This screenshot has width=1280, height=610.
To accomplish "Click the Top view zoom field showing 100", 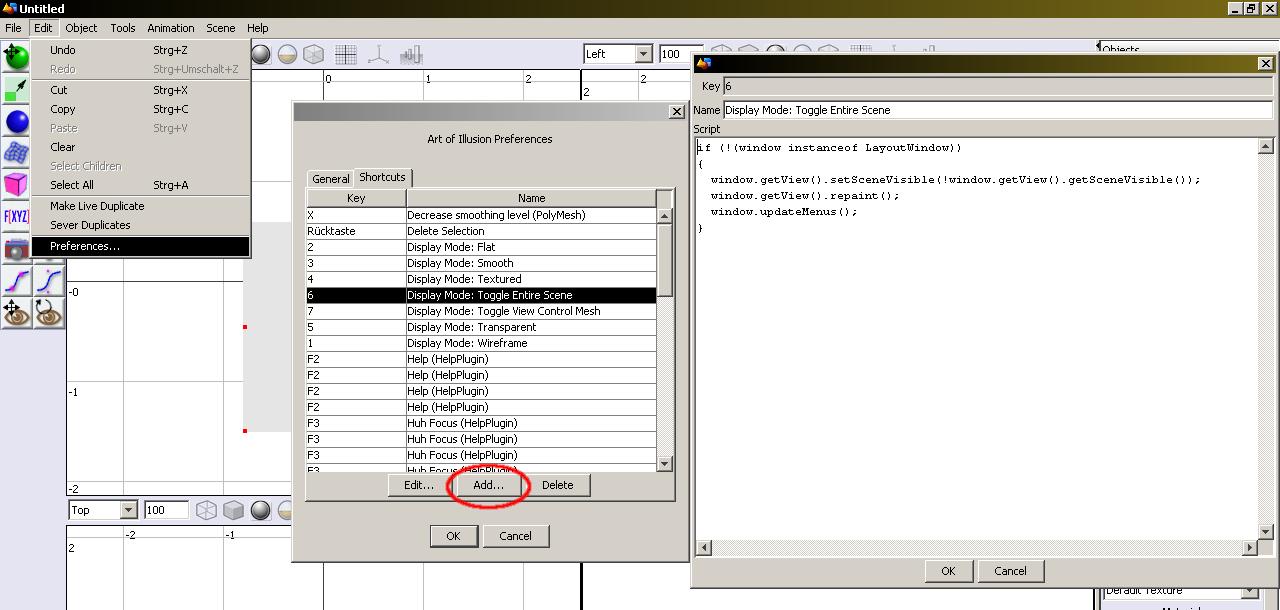I will [x=167, y=510].
